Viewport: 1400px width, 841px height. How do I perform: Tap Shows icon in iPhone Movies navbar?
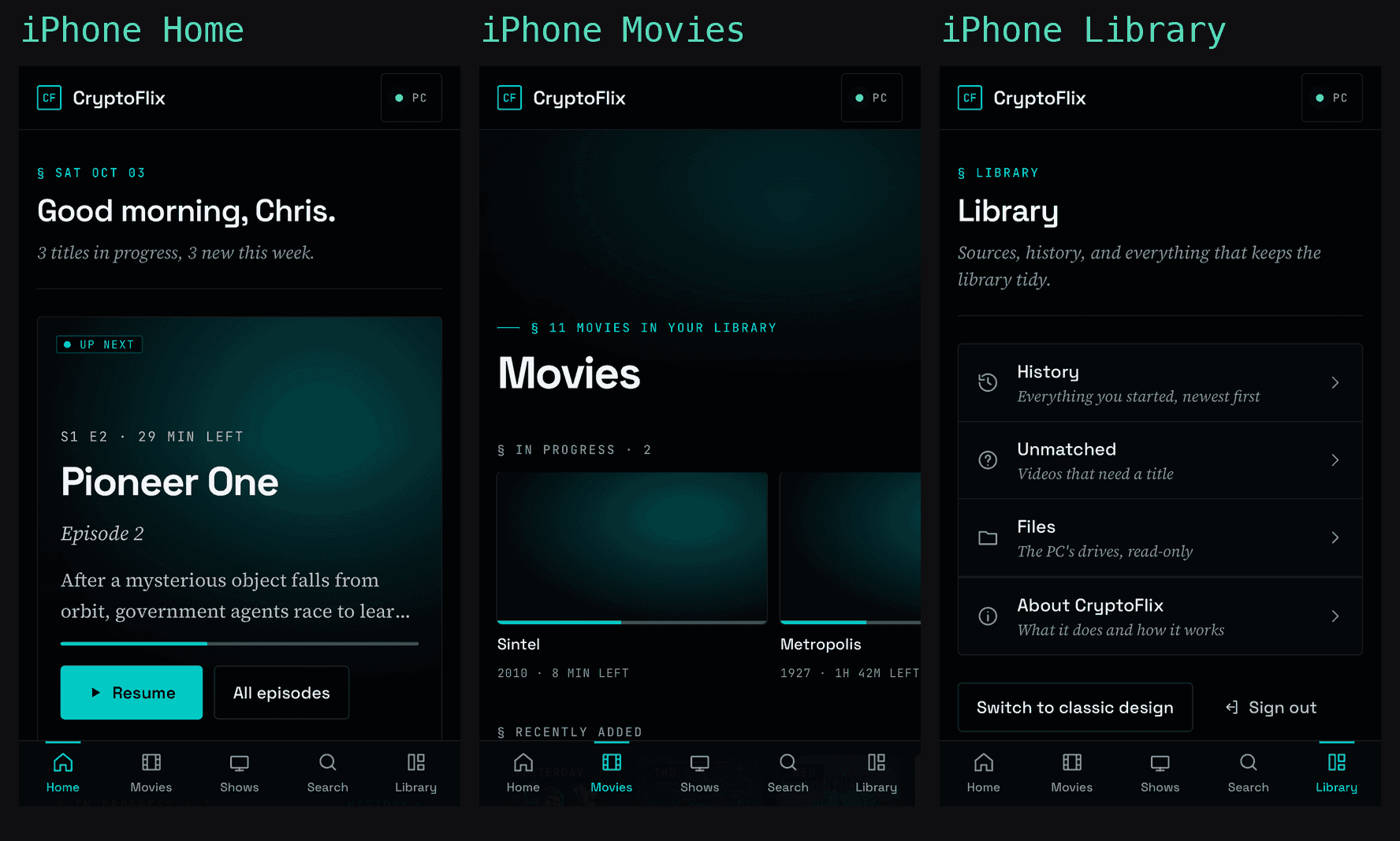700,762
